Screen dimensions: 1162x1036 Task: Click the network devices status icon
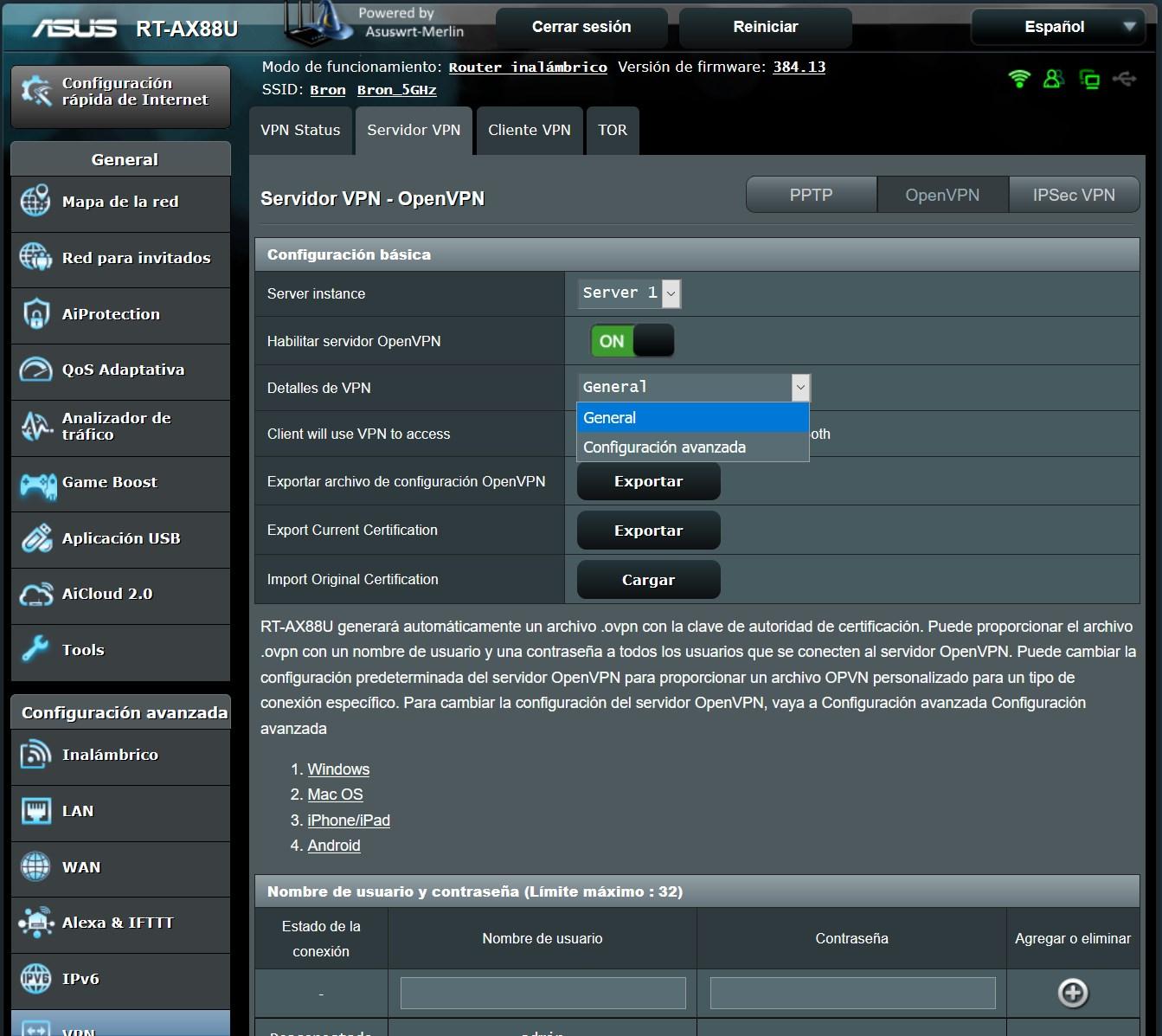[x=1089, y=80]
